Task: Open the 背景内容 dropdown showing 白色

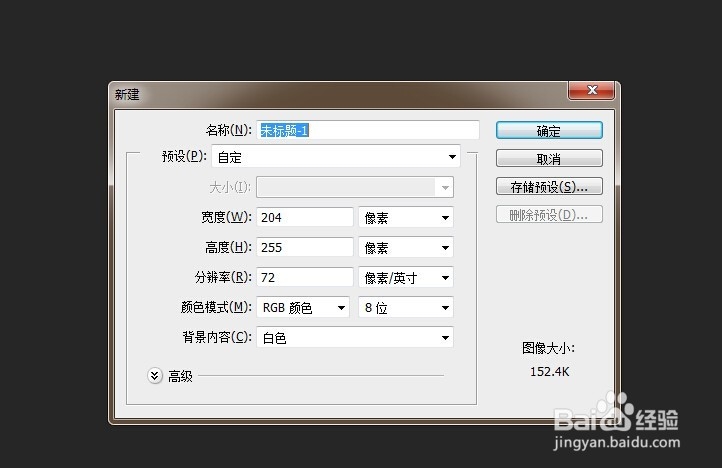Action: (355, 338)
